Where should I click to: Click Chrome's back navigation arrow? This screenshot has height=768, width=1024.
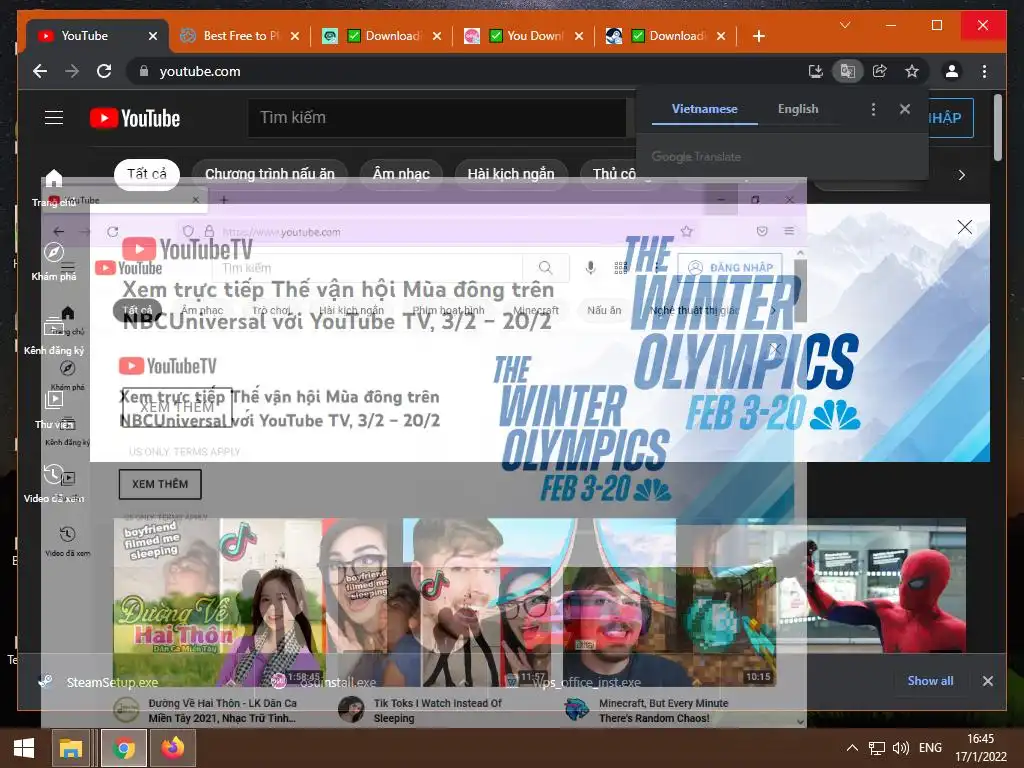click(40, 71)
